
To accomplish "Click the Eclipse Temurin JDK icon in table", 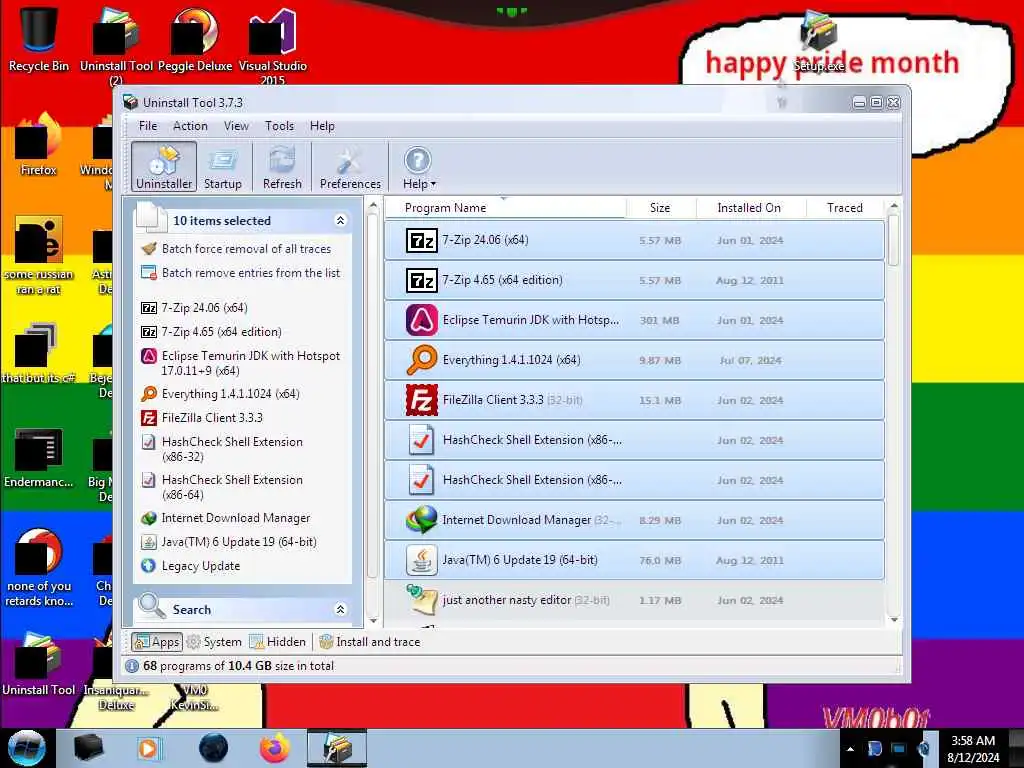I will point(421,320).
